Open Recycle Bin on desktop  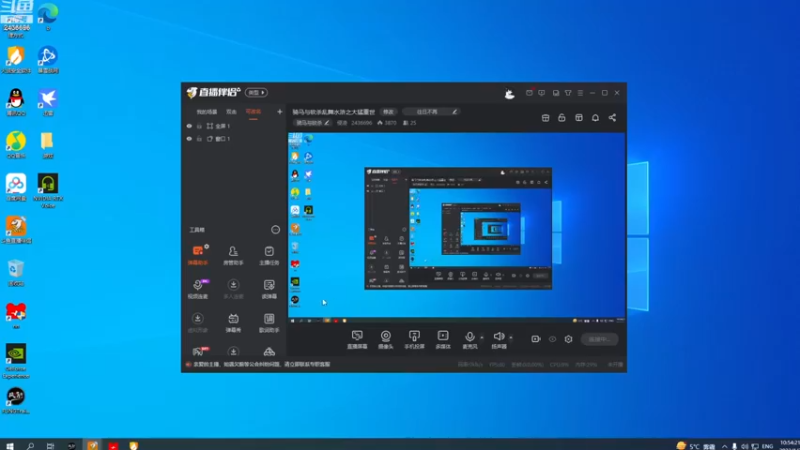pyautogui.click(x=16, y=272)
